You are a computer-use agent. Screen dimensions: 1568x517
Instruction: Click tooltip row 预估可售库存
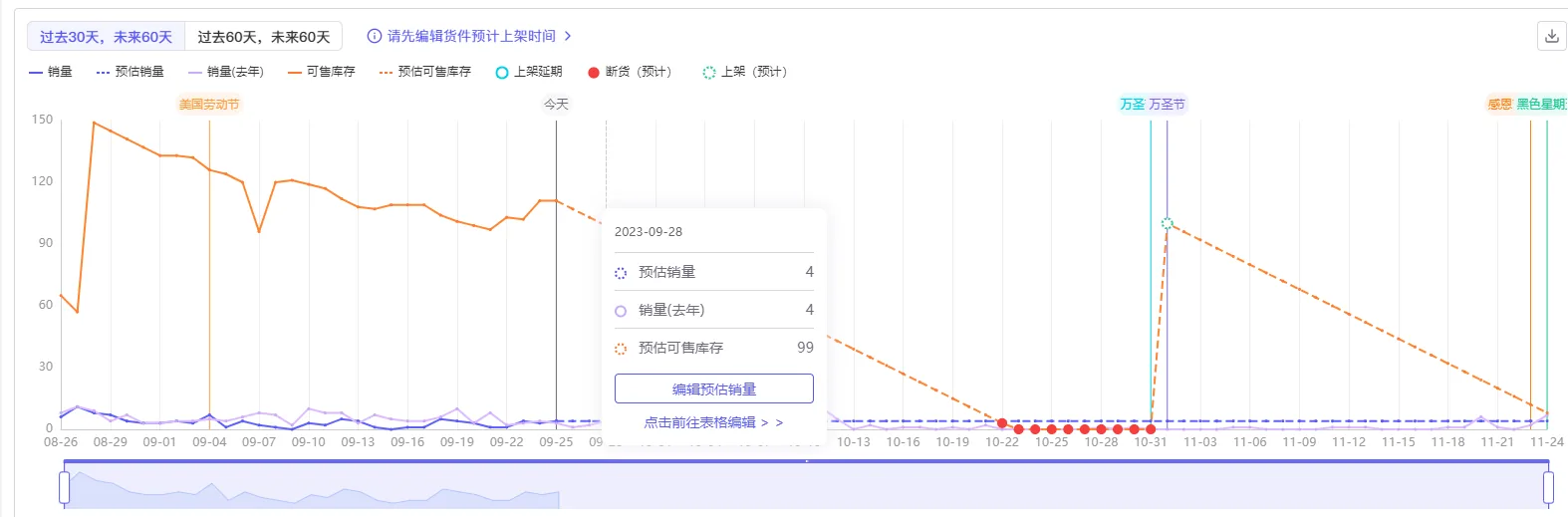click(x=714, y=348)
